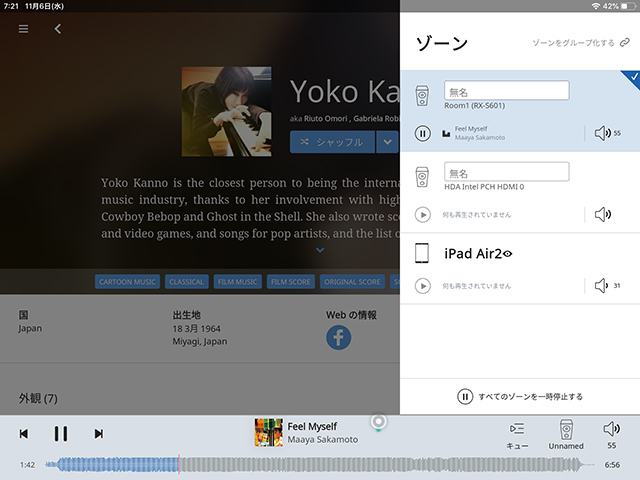Open the hamburger navigation menu
The image size is (640, 480).
coord(23,29)
